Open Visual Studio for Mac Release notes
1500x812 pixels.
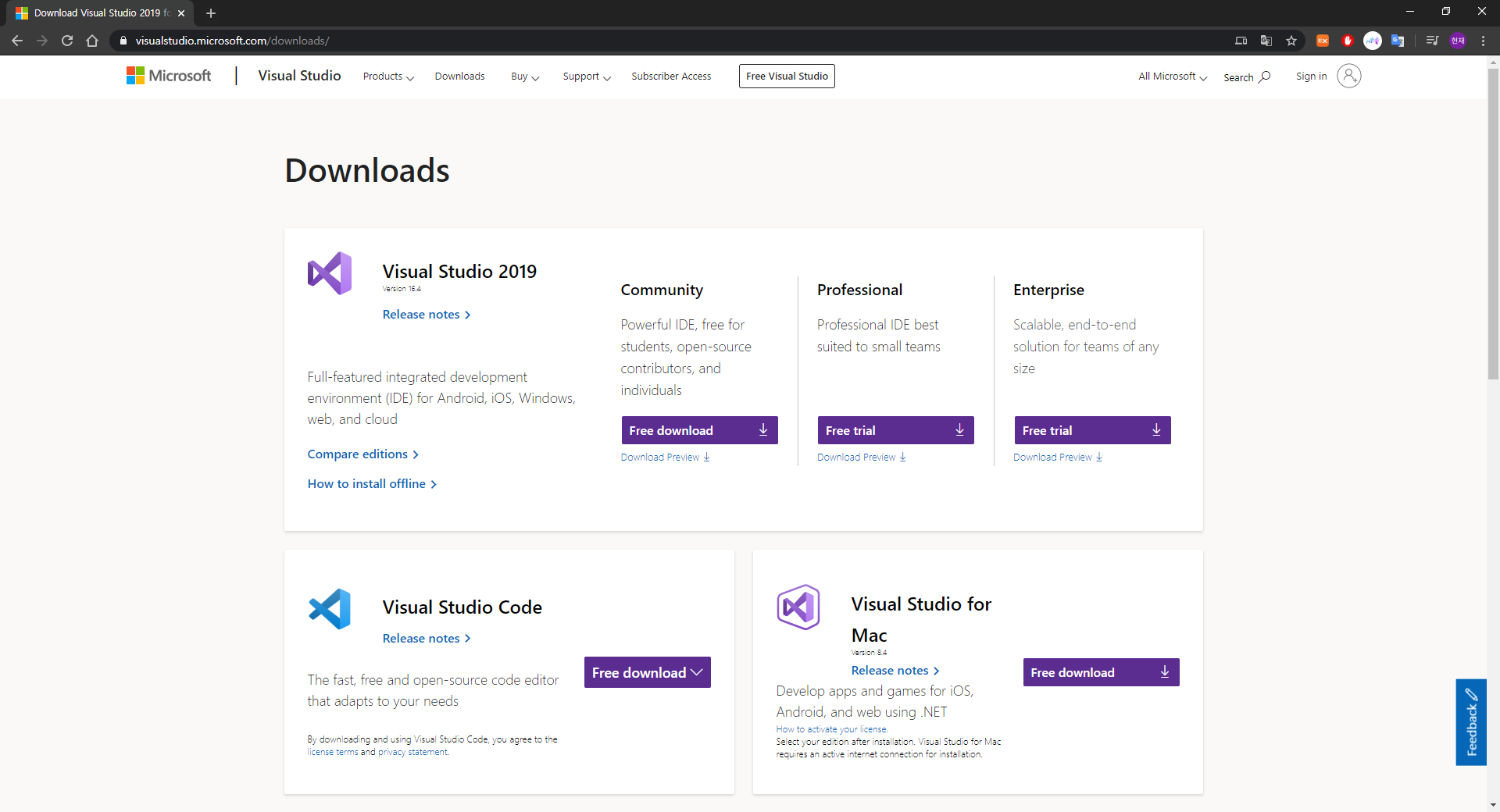pos(895,671)
